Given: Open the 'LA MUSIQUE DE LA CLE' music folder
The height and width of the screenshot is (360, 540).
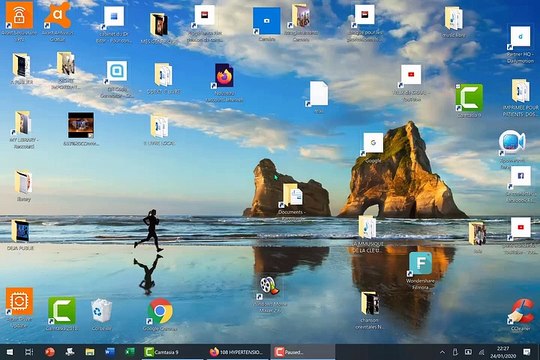Looking at the screenshot, I should coord(367,227).
